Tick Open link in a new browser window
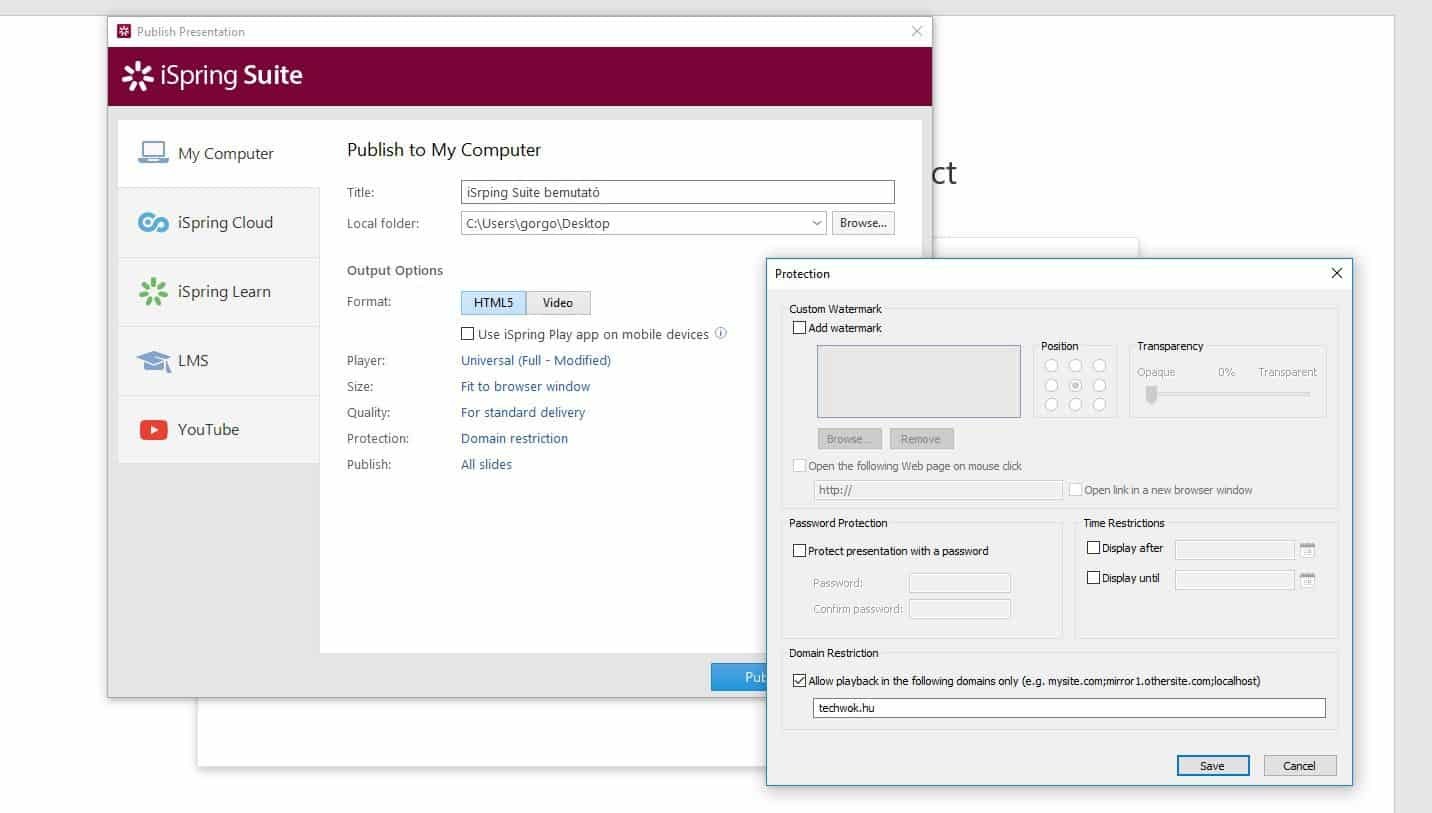 1075,490
